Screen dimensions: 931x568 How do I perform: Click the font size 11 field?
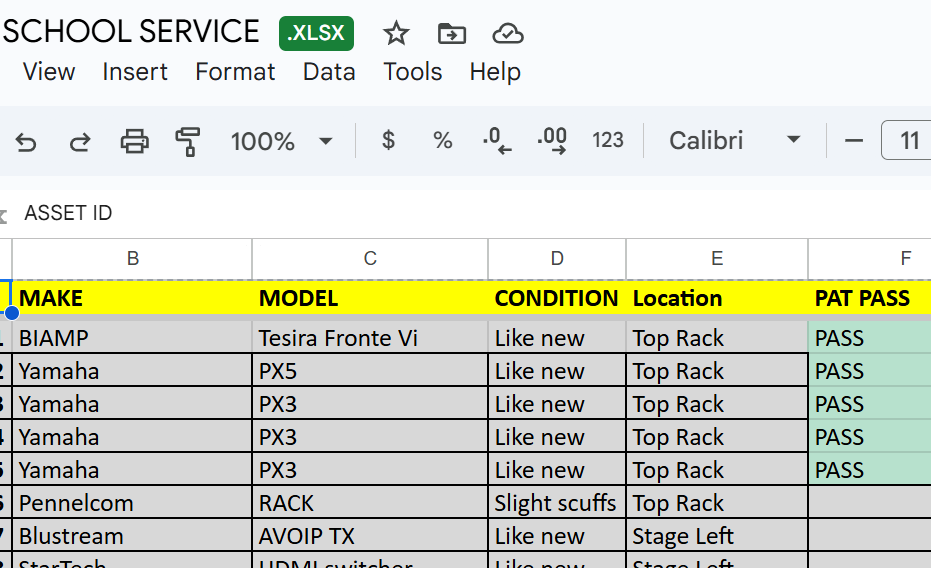tap(908, 141)
